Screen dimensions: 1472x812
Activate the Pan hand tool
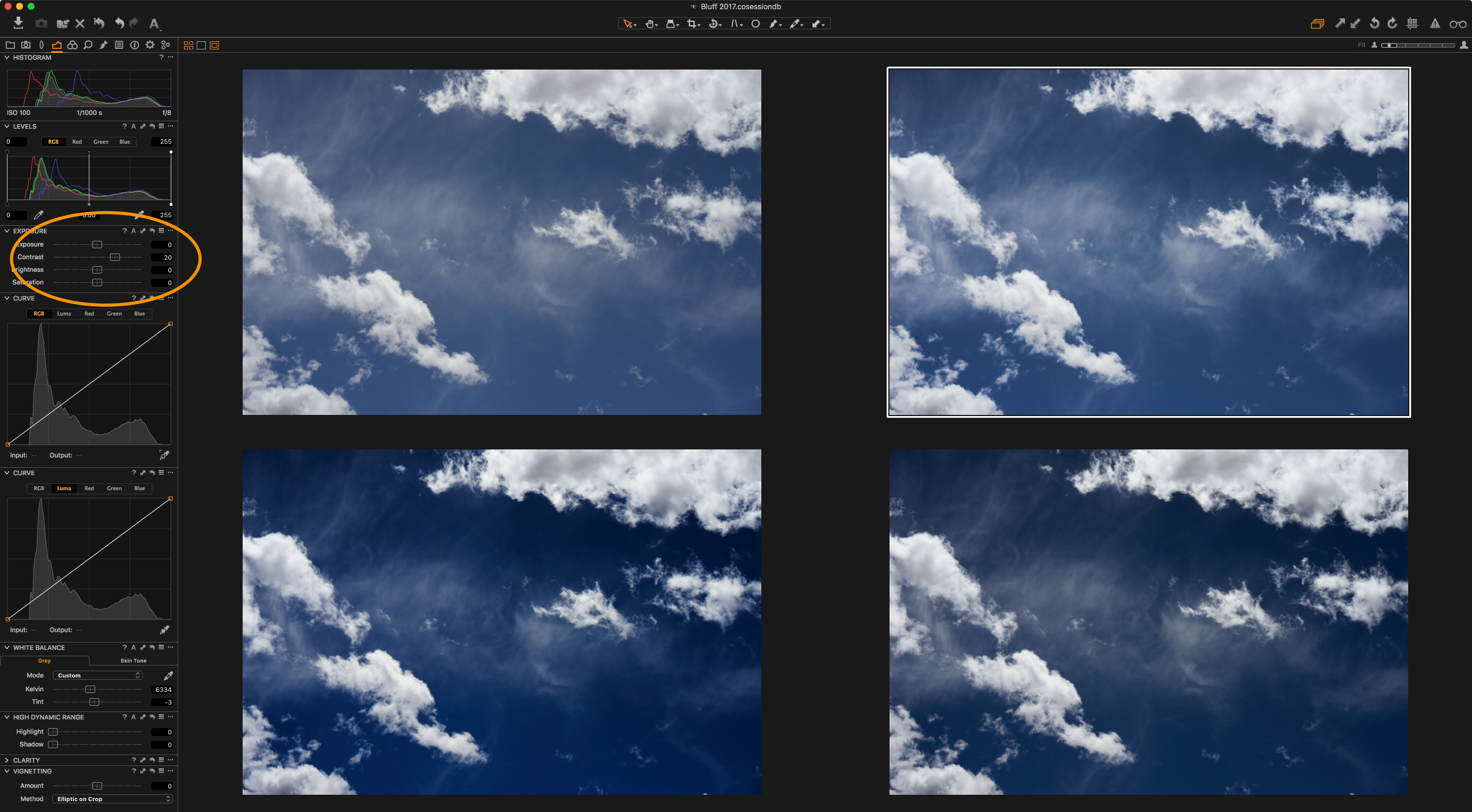coord(650,24)
